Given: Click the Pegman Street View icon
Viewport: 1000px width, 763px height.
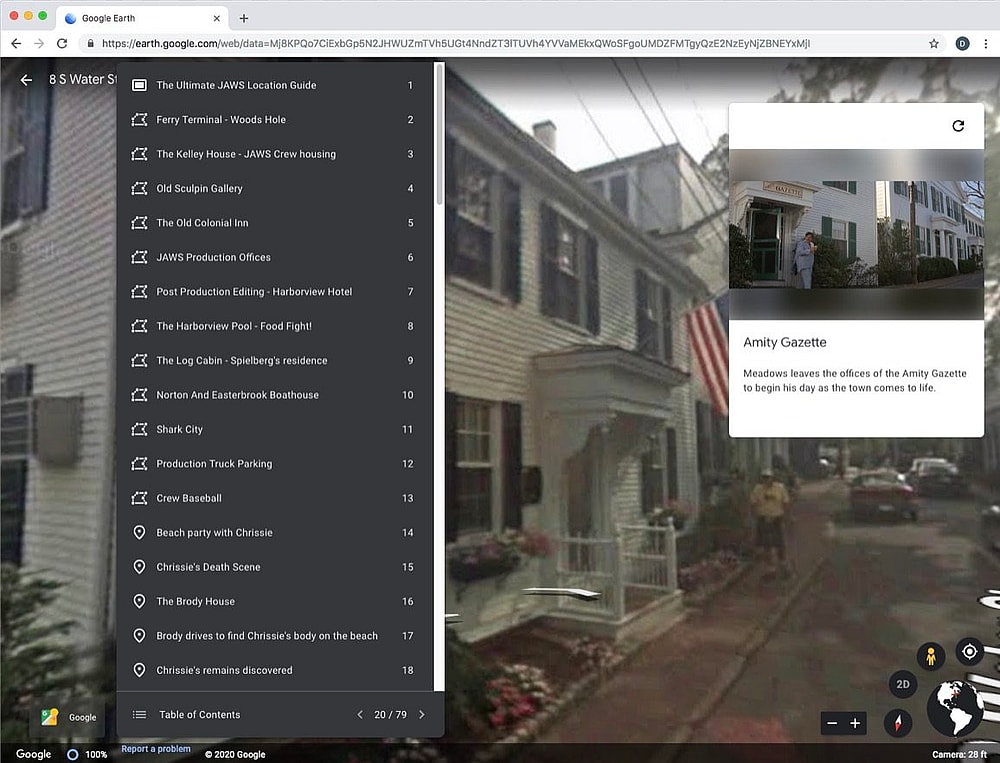Looking at the screenshot, I should click(932, 657).
